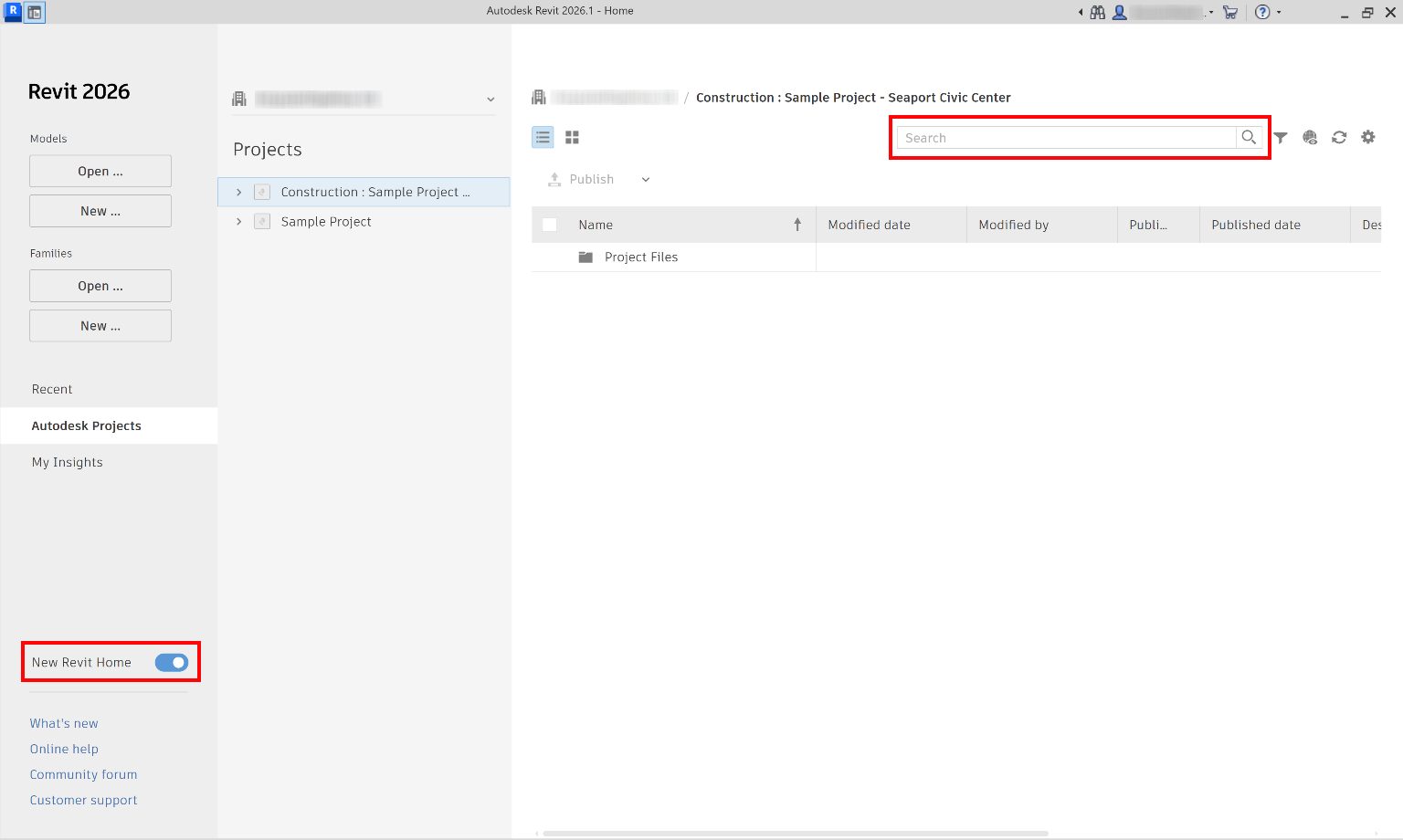Open the Publish dropdown arrow
The image size is (1403, 840).
tap(646, 179)
